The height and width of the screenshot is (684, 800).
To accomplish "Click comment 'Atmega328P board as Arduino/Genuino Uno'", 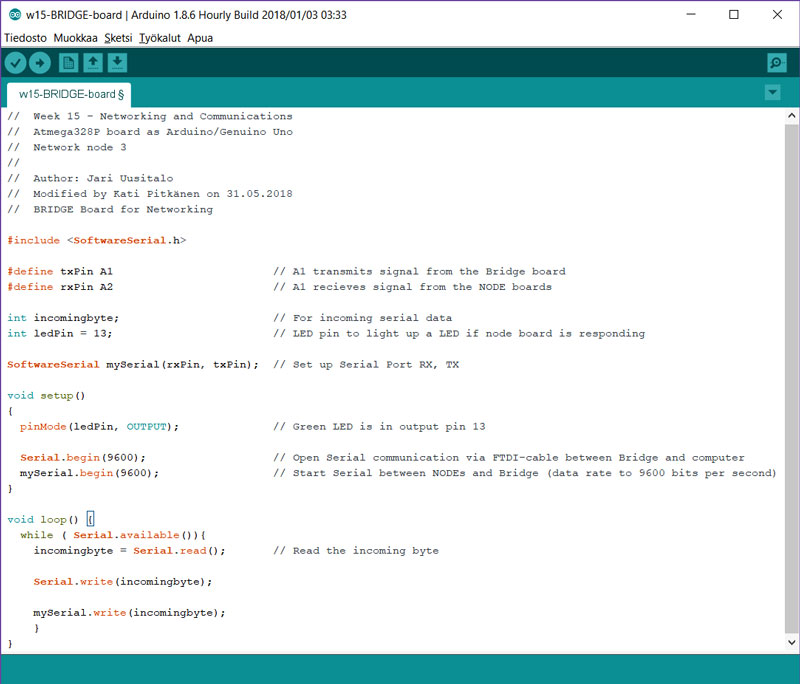I will coord(163,132).
